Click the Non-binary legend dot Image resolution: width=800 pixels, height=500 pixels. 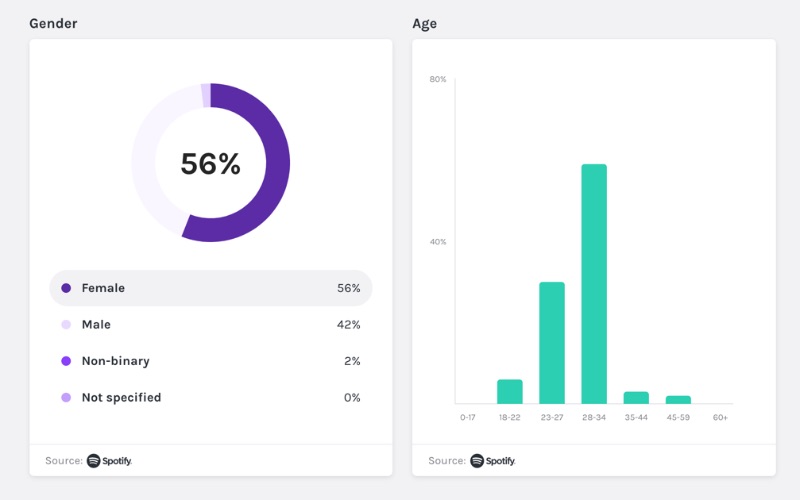tap(66, 361)
